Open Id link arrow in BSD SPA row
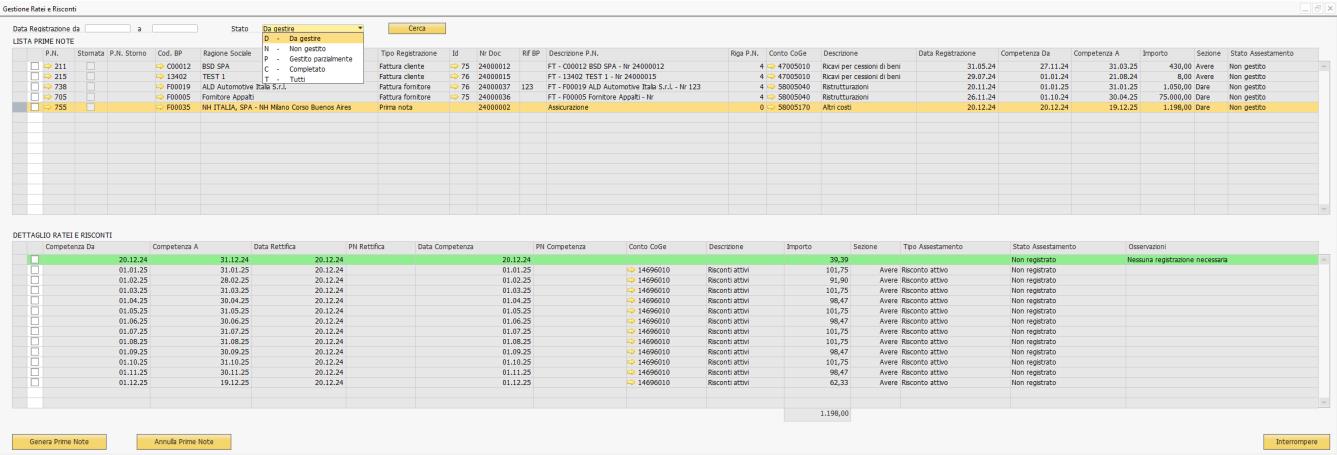This screenshot has height=455, width=1337. pyautogui.click(x=455, y=66)
